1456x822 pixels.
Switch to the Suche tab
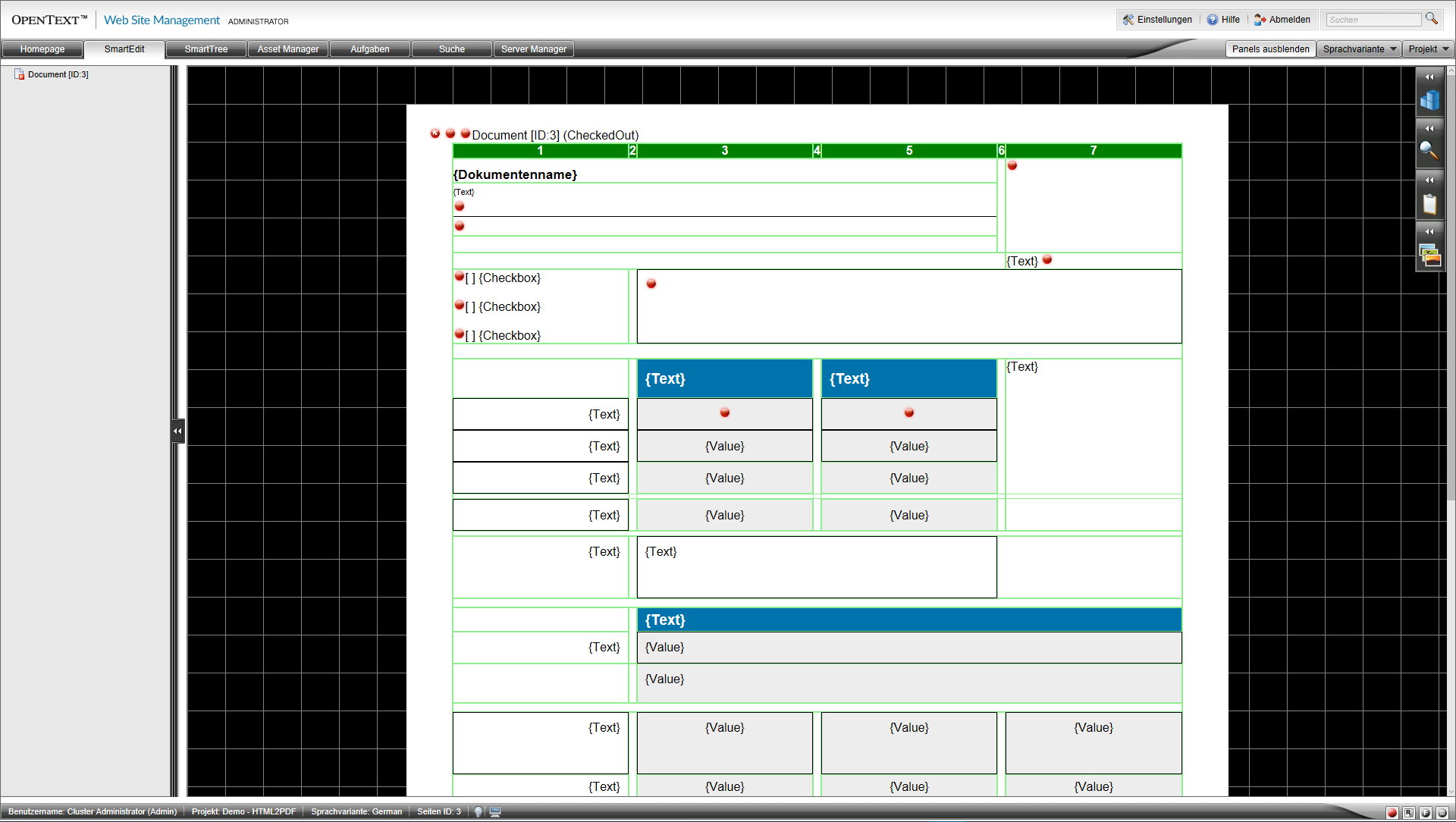[452, 49]
